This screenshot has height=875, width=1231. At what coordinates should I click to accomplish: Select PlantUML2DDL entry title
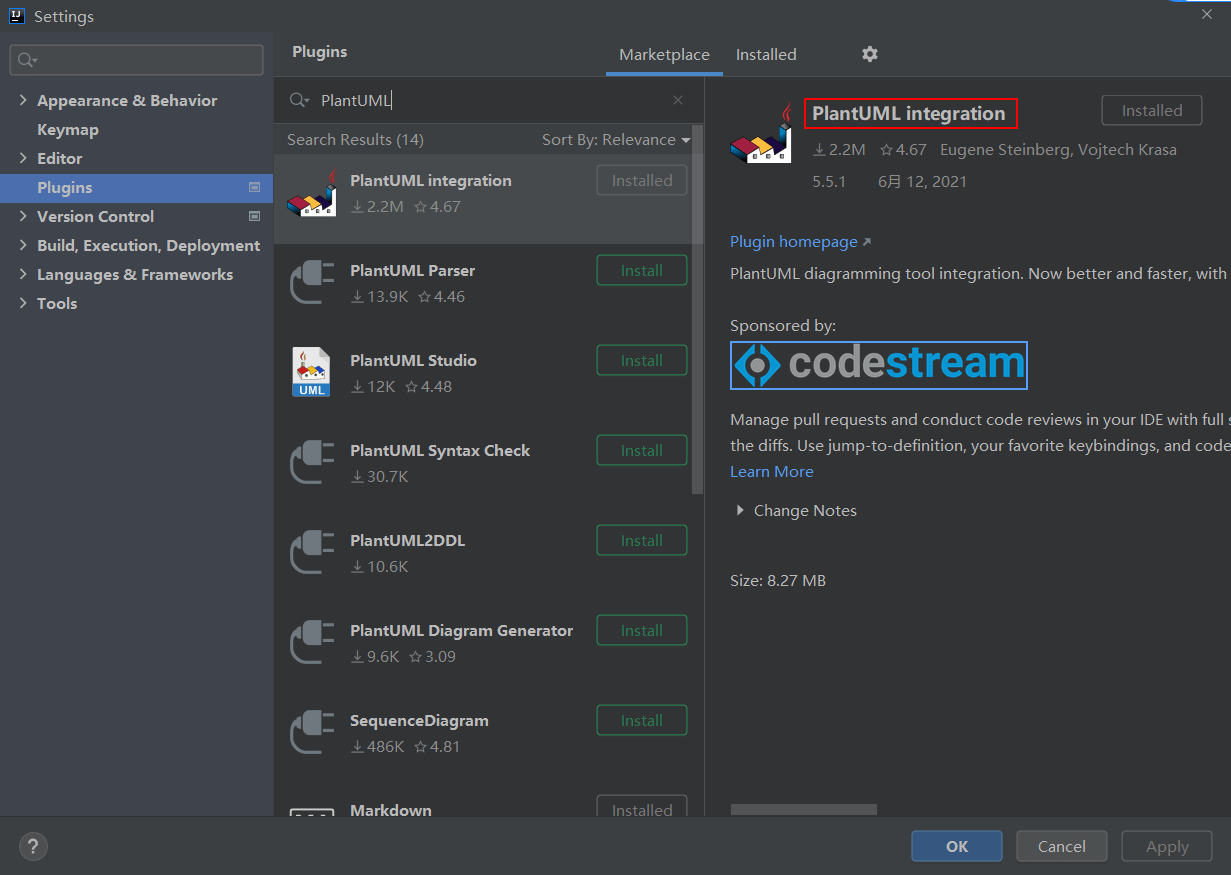[408, 540]
